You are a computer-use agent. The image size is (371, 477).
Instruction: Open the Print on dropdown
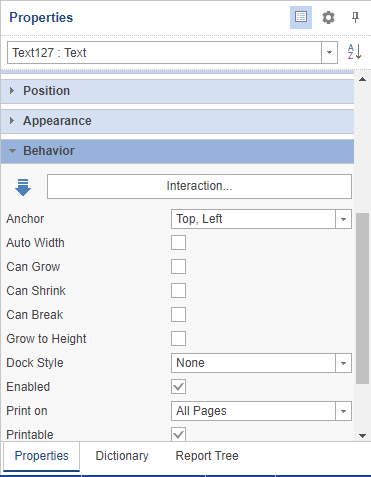click(x=343, y=411)
